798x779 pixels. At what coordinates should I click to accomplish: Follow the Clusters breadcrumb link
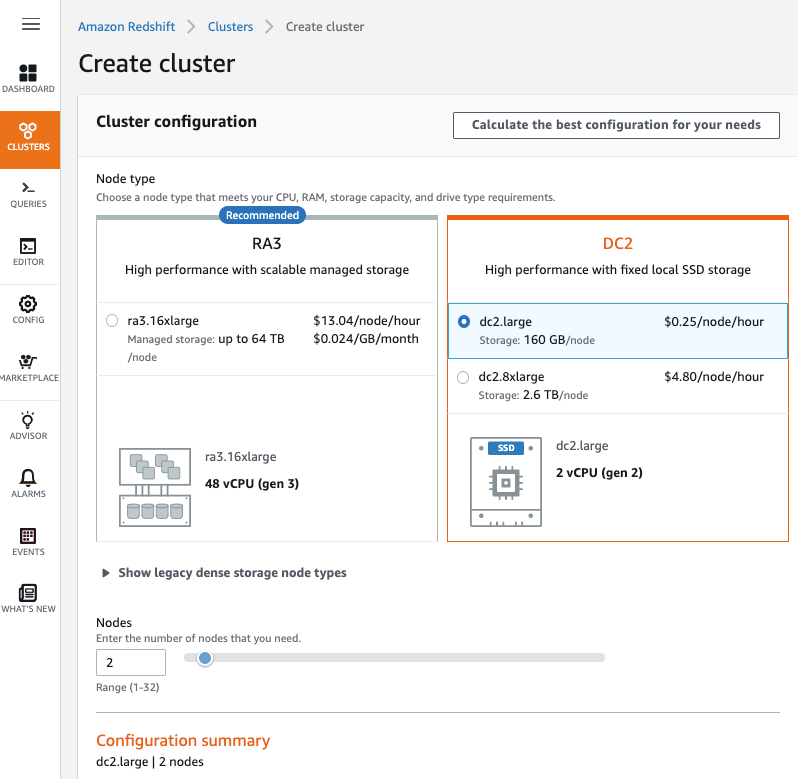[x=230, y=26]
